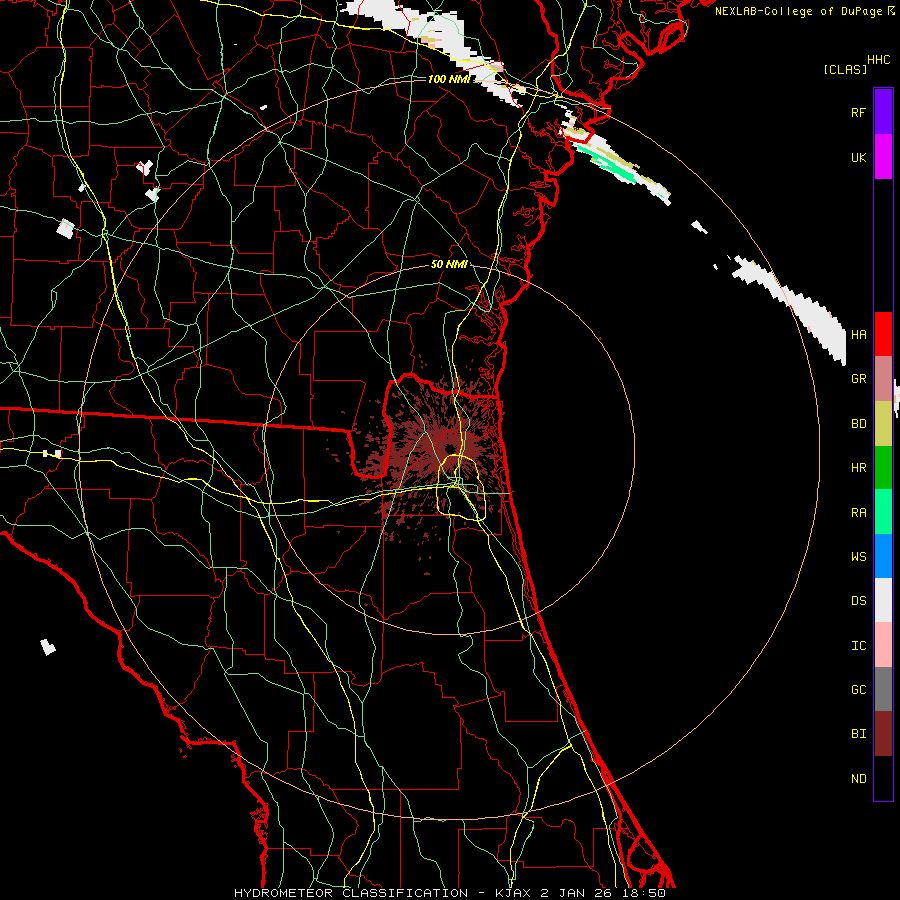The height and width of the screenshot is (900, 900).
Task: Click the GC gray legend swatch
Action: point(883,689)
